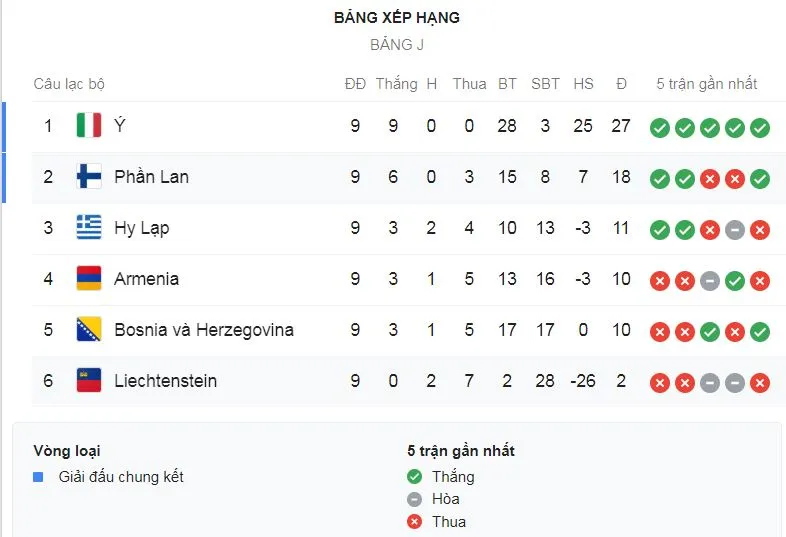The image size is (786, 537).
Task: Click the BẢNG J group label
Action: [x=397, y=45]
